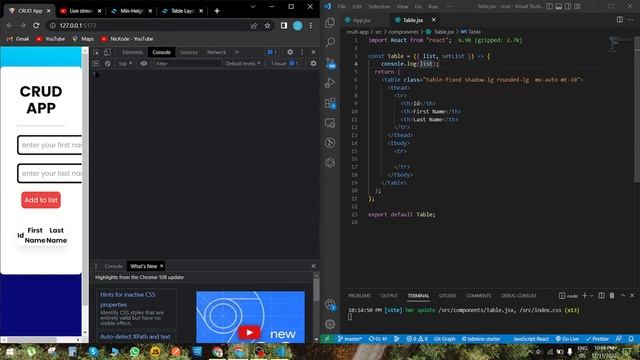
Task: Split the terminal panel
Action: point(601,296)
